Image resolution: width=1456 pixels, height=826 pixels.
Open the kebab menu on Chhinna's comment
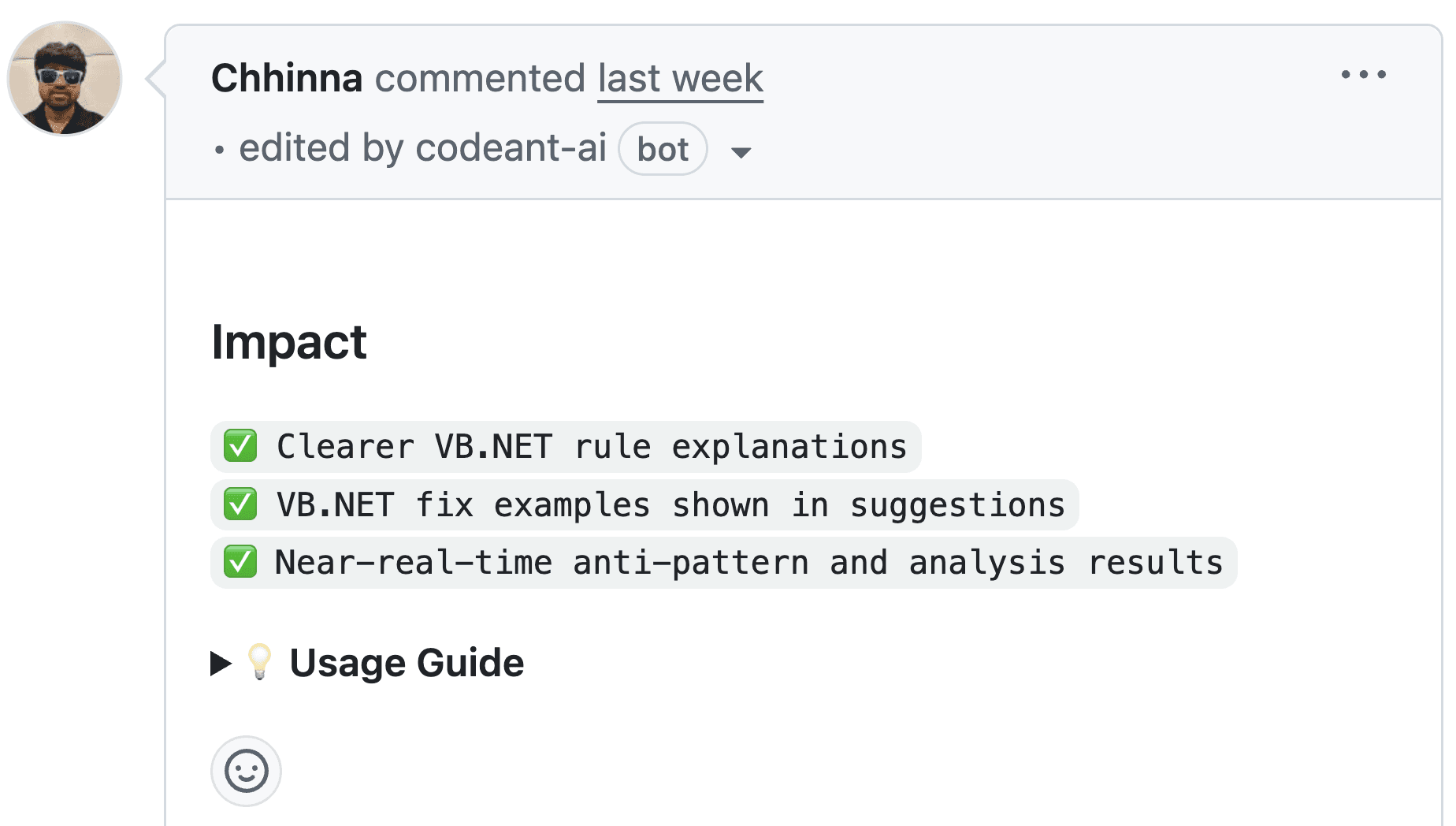[1363, 75]
